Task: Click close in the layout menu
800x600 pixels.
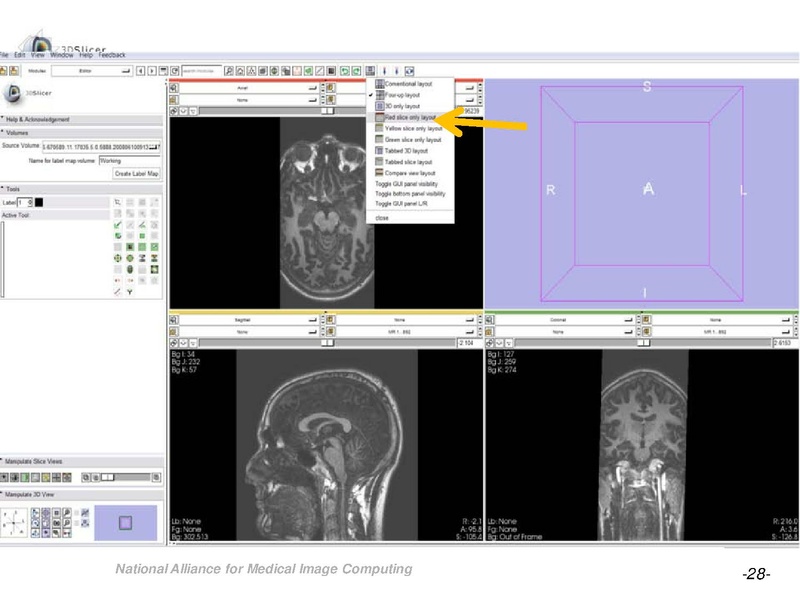Action: [382, 218]
